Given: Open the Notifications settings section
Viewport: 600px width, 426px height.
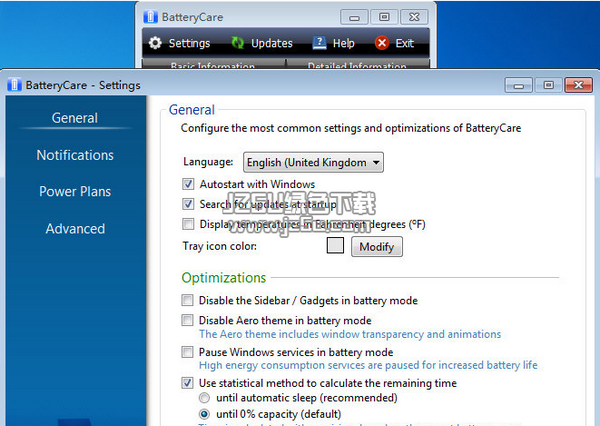Looking at the screenshot, I should [75, 155].
